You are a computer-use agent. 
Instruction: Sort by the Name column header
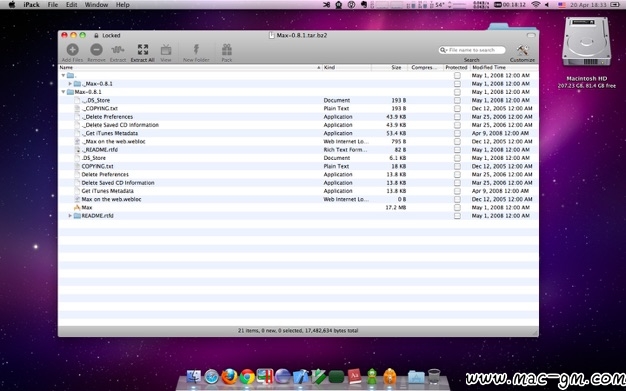[x=190, y=67]
